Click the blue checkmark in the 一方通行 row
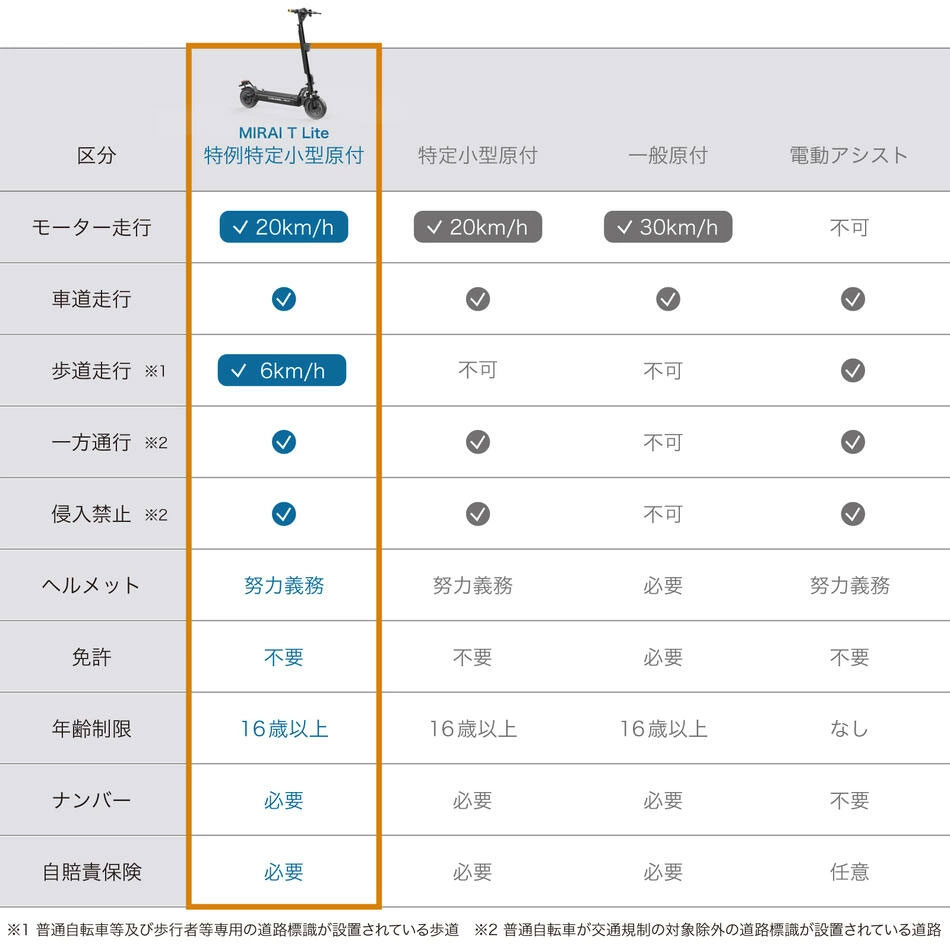Viewport: 950px width, 949px height. [284, 442]
